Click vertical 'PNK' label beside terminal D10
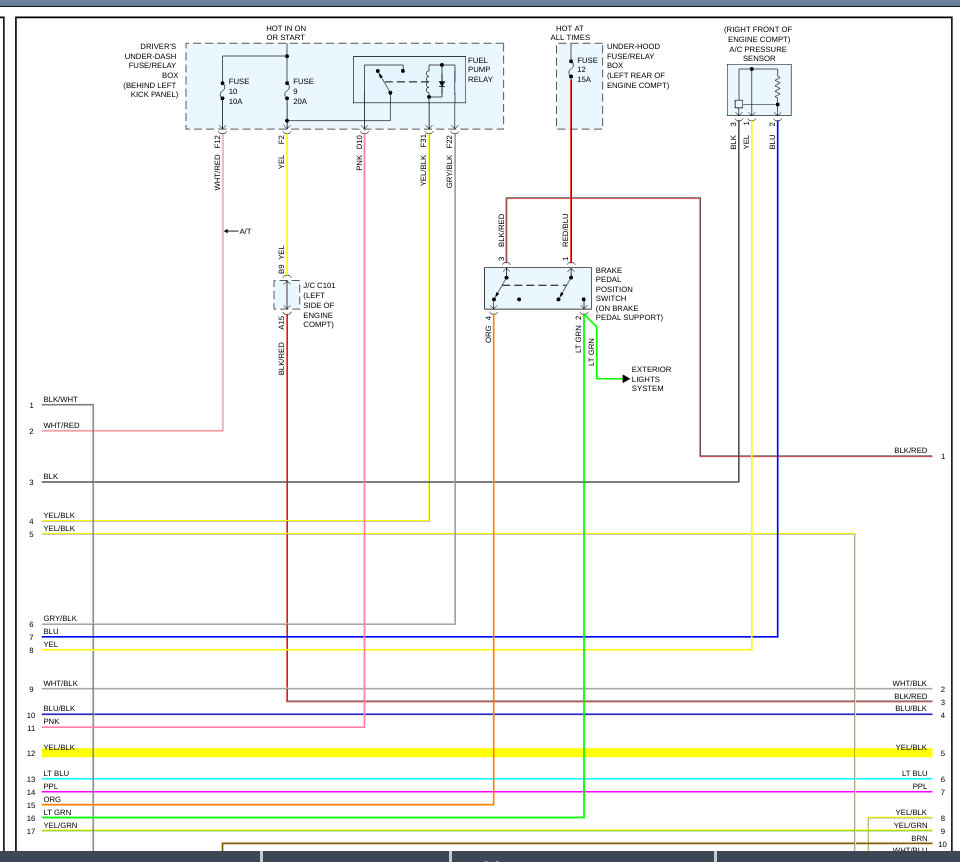The height and width of the screenshot is (862, 960). coord(359,163)
